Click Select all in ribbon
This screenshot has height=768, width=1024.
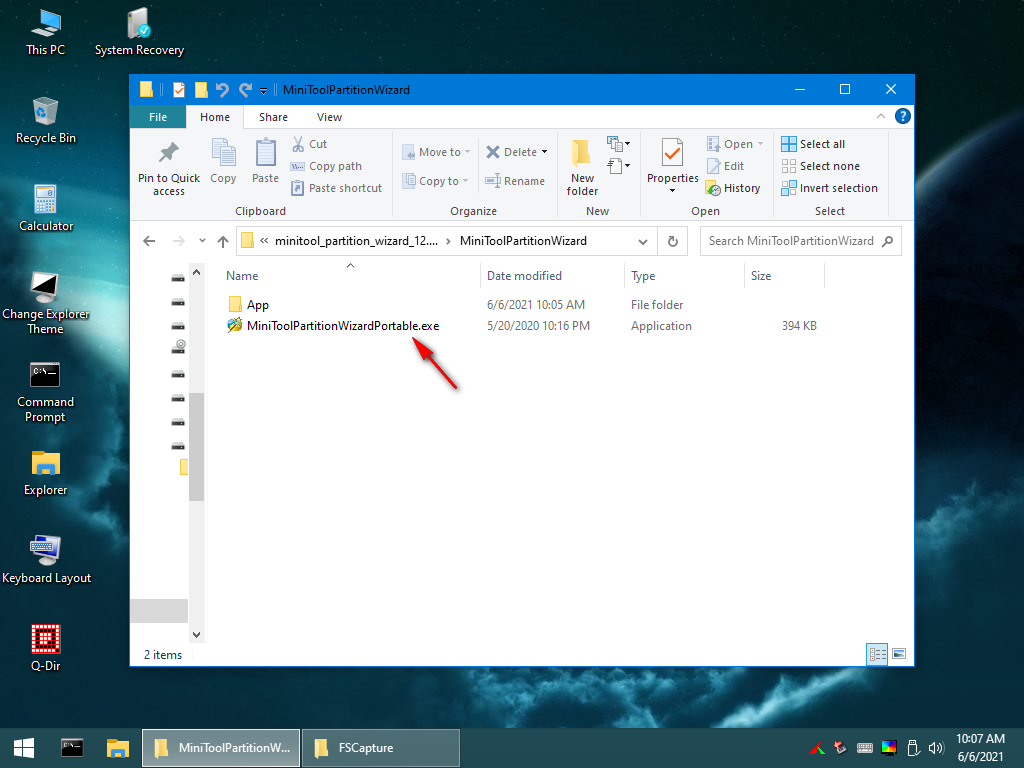813,144
